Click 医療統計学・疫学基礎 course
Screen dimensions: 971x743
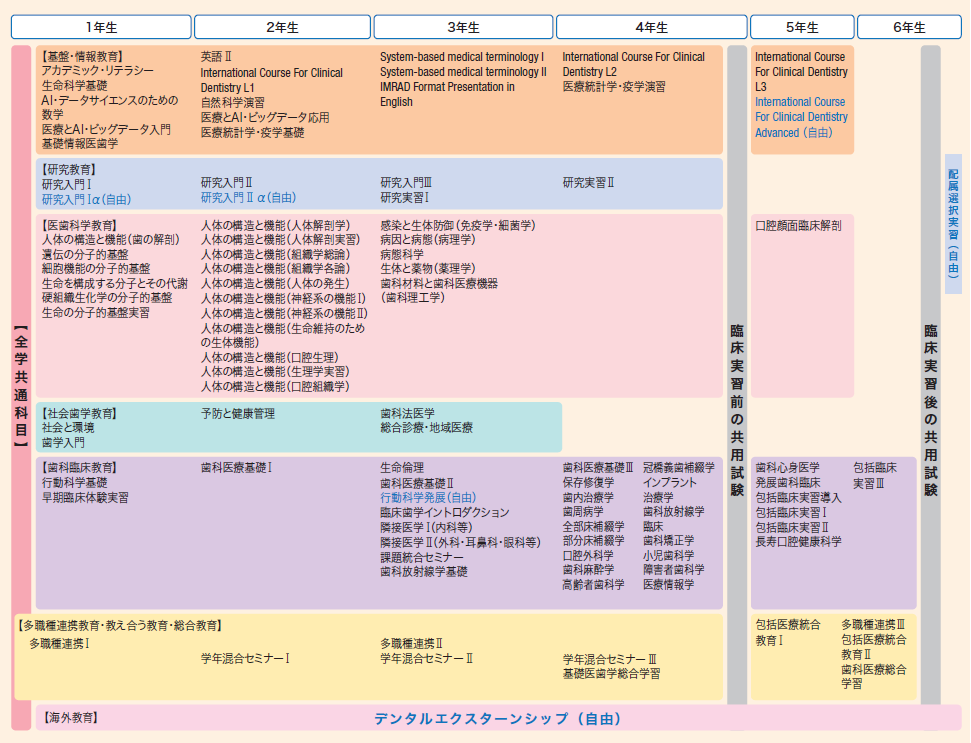click(x=253, y=133)
